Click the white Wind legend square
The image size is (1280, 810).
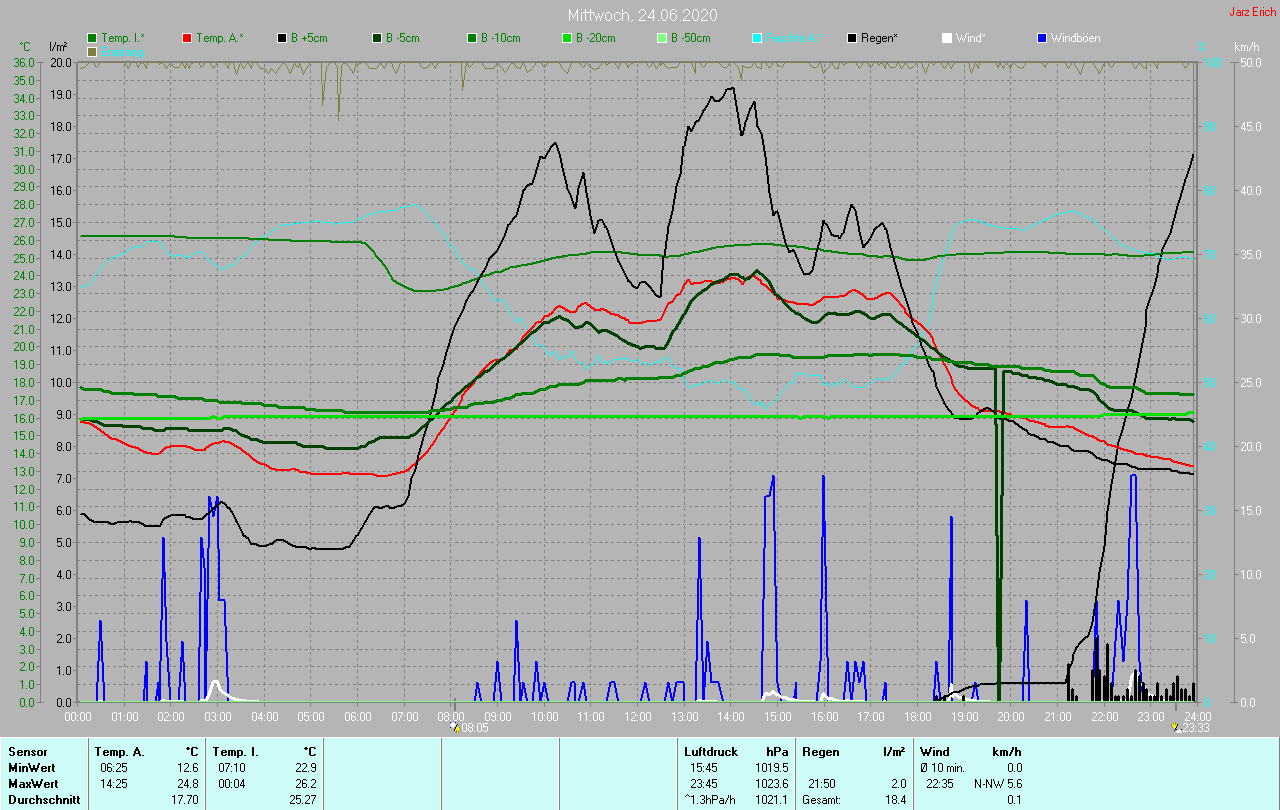947,38
